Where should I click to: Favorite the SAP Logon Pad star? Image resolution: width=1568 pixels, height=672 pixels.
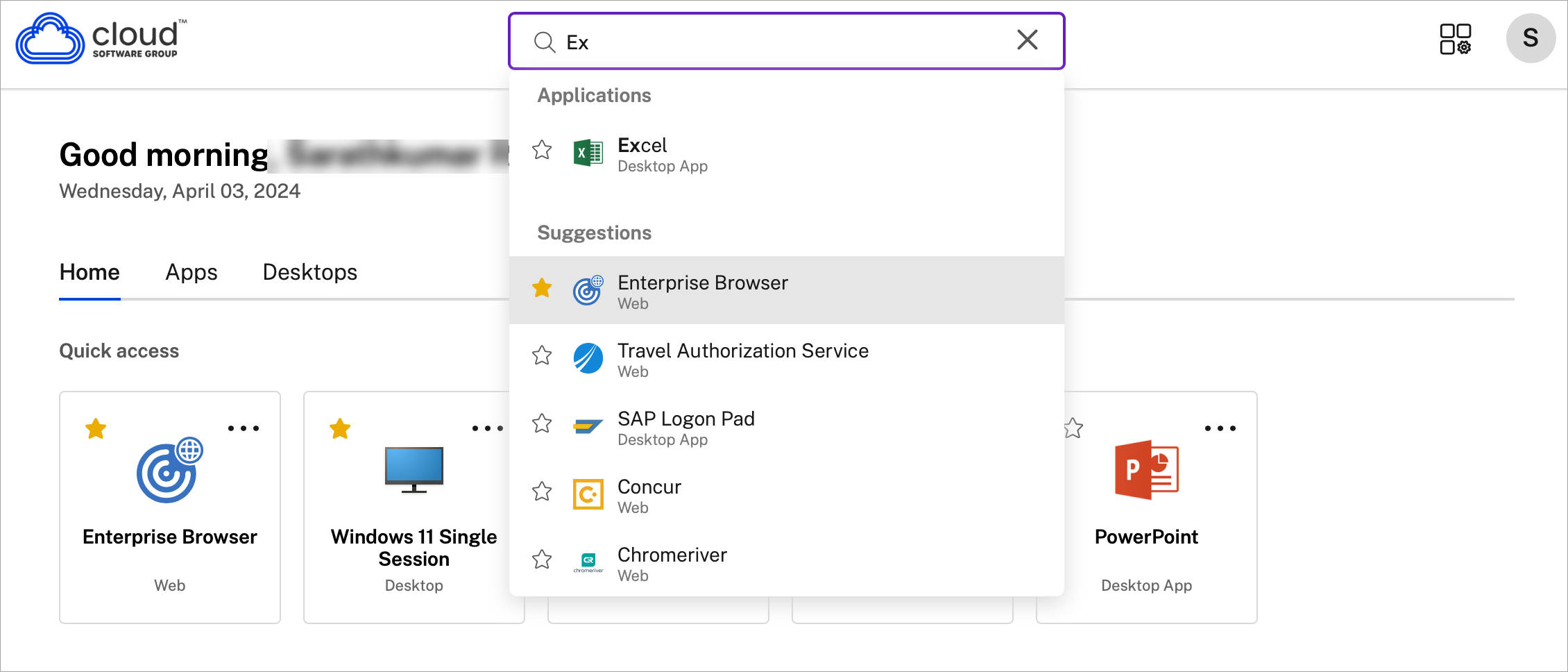pyautogui.click(x=542, y=423)
